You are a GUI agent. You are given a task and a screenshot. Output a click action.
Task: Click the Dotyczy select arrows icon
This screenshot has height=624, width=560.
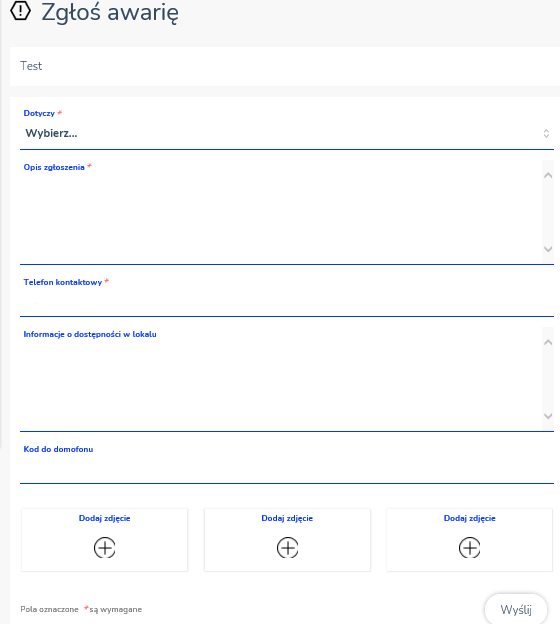tap(546, 133)
